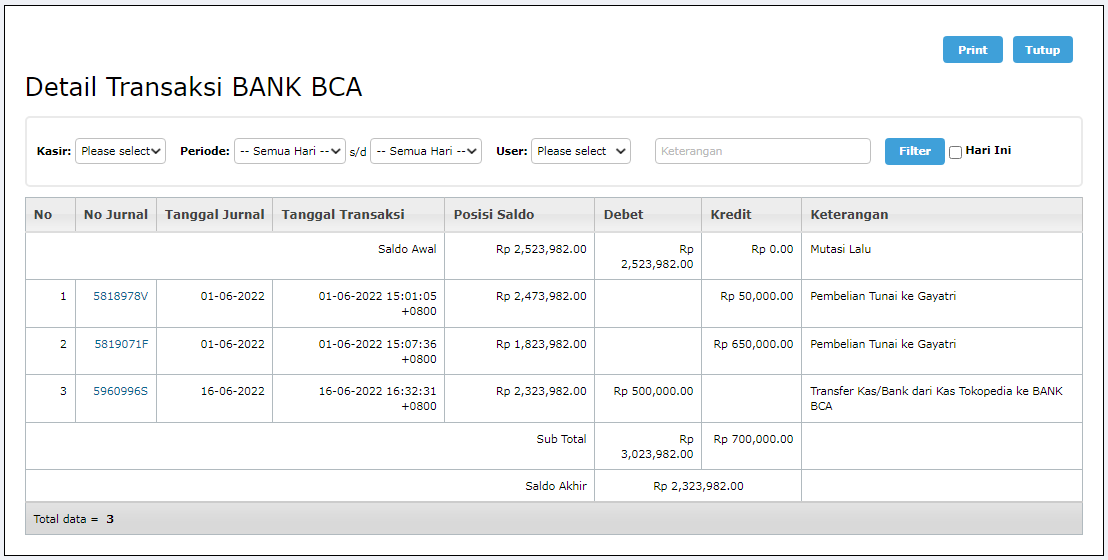Focus the Keterangan search field

click(x=762, y=151)
